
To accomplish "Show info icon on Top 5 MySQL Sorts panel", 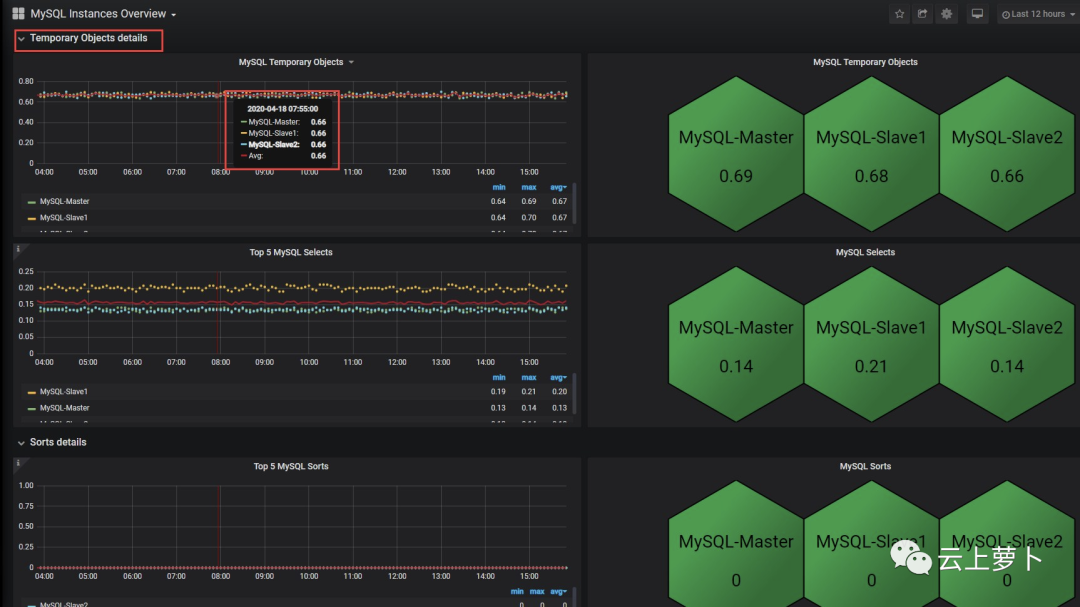I will (x=18, y=464).
